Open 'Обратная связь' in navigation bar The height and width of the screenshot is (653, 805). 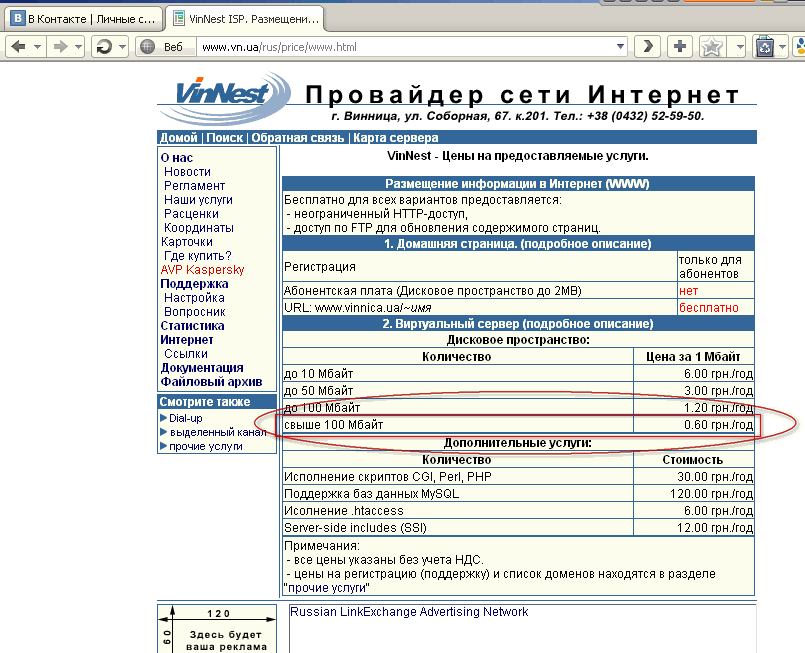[297, 138]
